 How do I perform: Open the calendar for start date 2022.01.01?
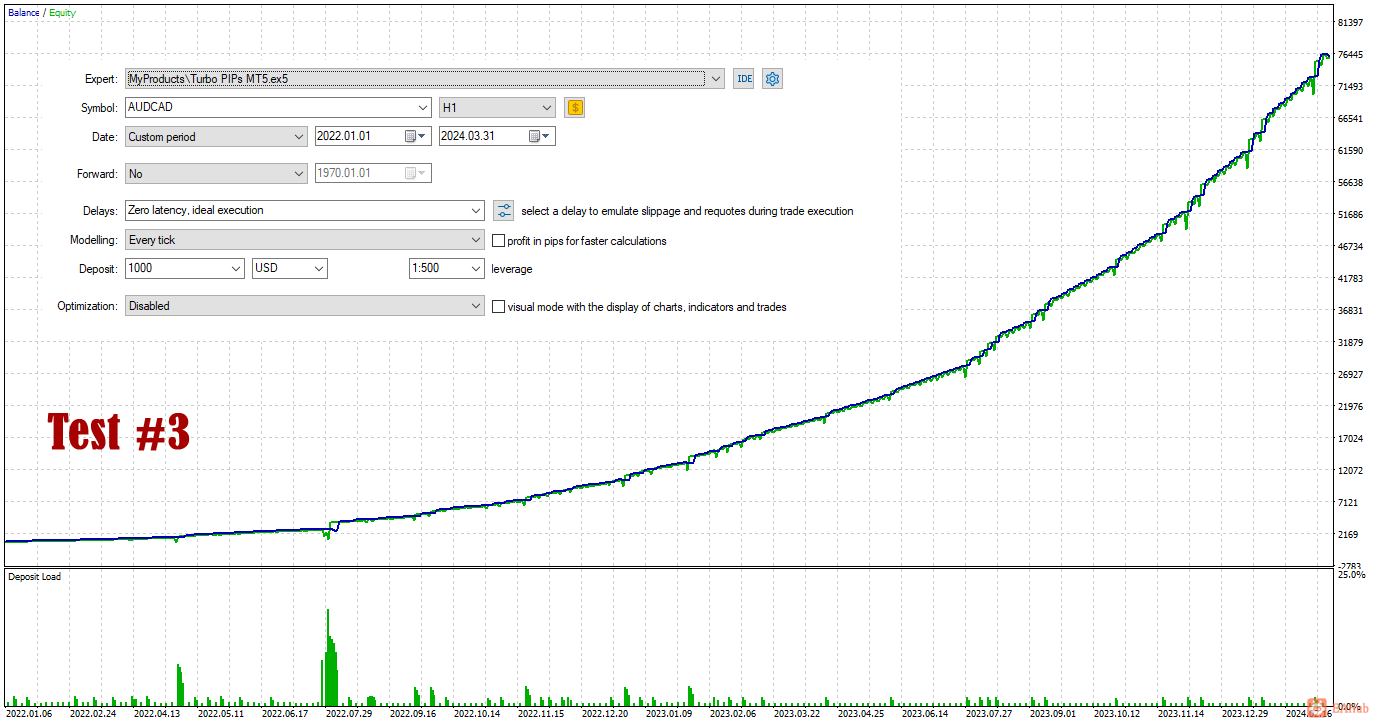[417, 137]
